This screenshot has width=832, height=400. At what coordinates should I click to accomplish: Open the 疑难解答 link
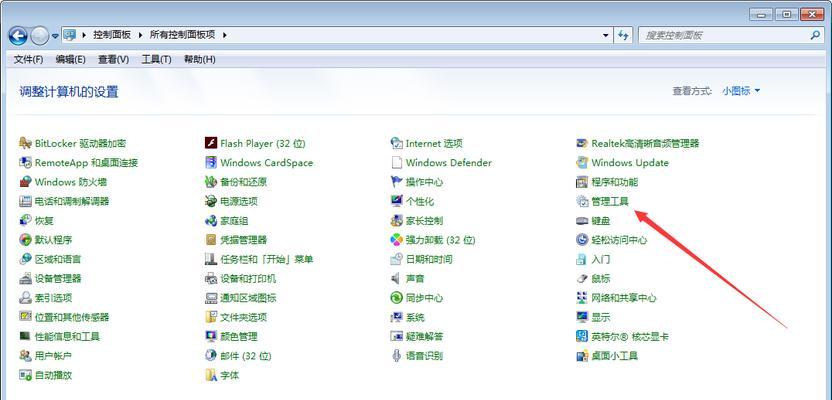coord(424,336)
